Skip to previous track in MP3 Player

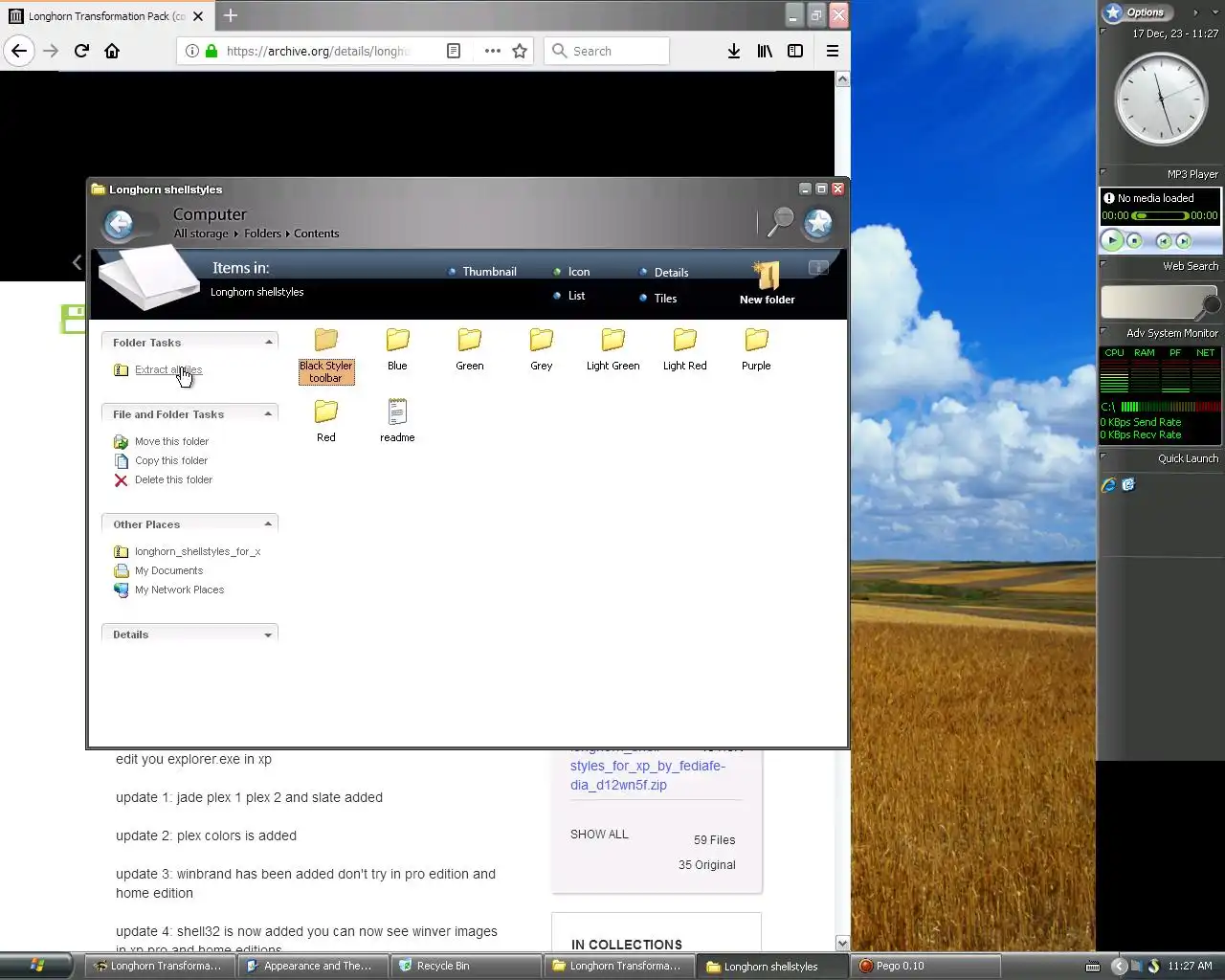(x=1164, y=241)
